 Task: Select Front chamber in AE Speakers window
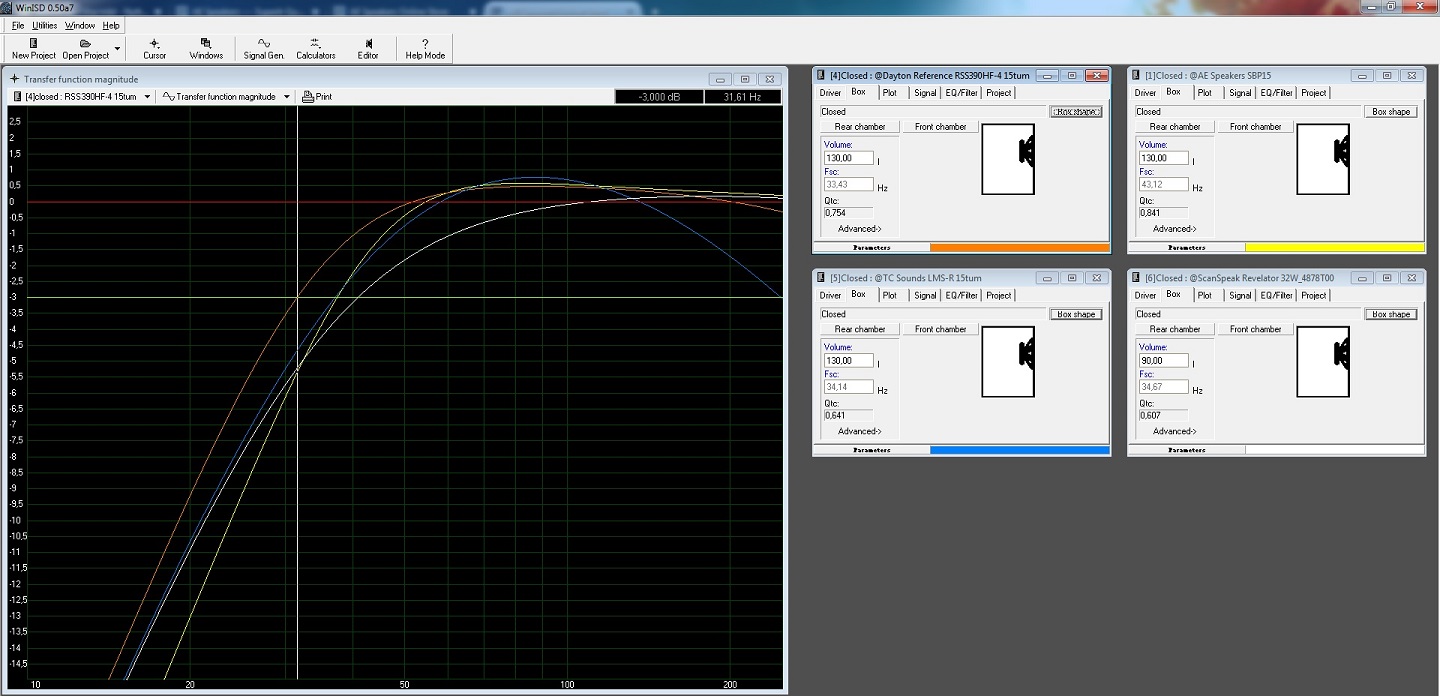pos(1255,127)
